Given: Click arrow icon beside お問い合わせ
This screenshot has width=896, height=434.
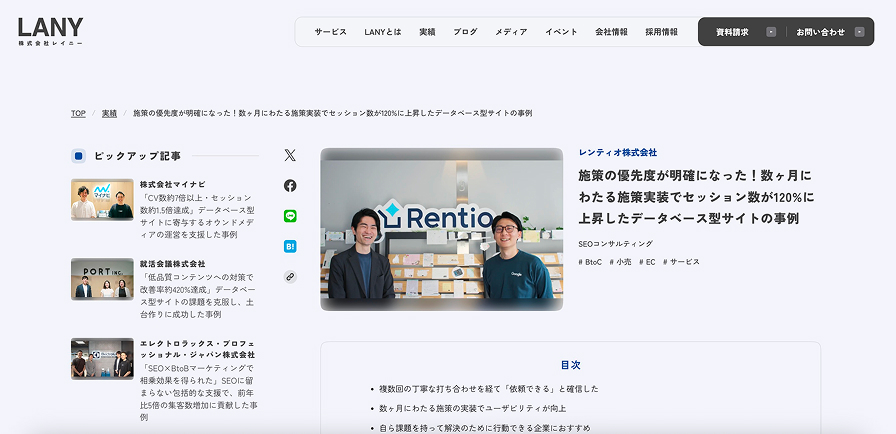Looking at the screenshot, I should (x=859, y=32).
